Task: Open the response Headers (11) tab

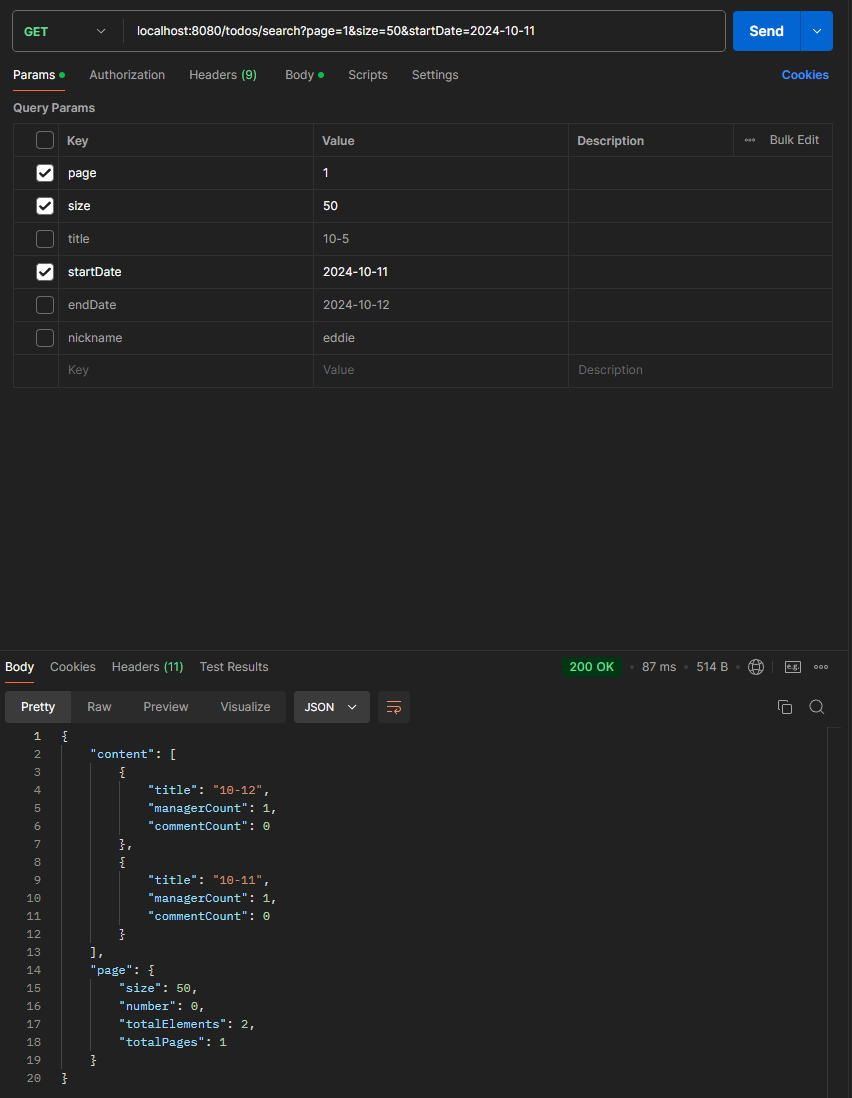Action: [x=147, y=667]
